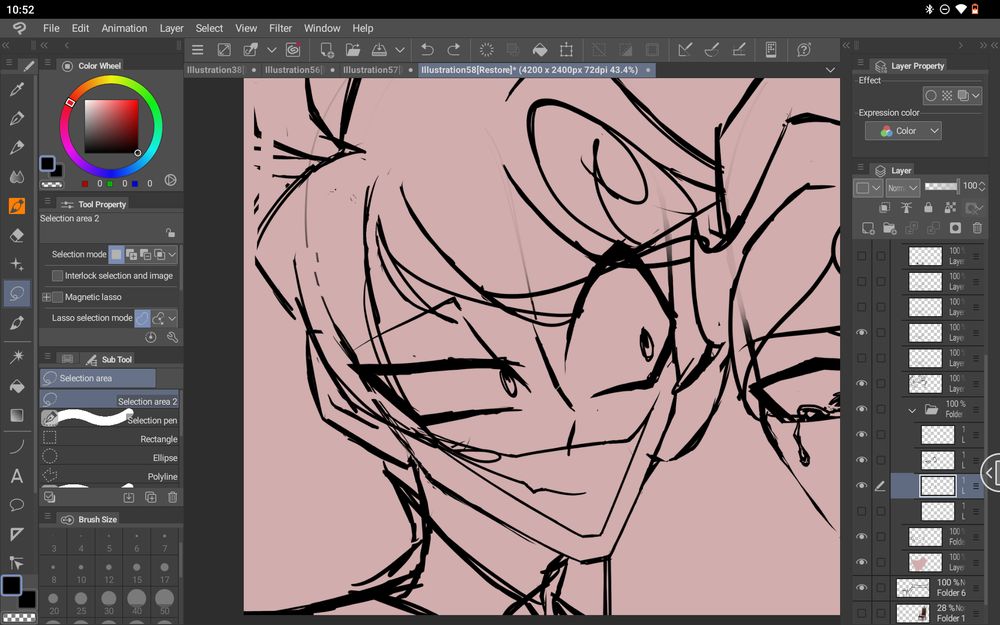1000x625 pixels.
Task: Open the File menu
Action: (x=51, y=28)
